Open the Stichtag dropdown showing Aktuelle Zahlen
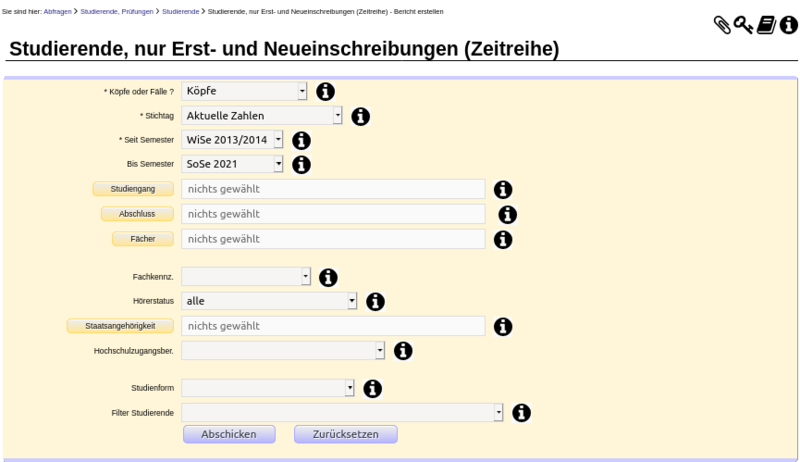 click(262, 116)
